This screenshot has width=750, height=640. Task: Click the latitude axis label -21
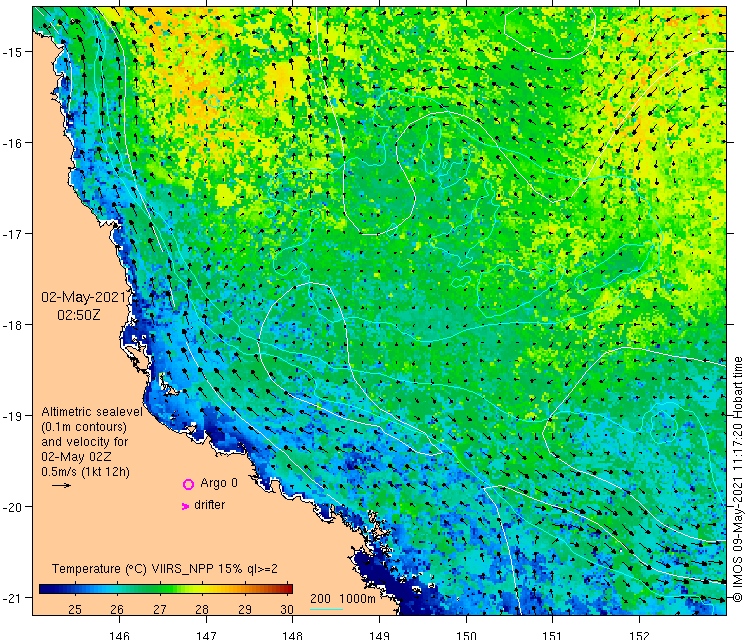click(12, 598)
